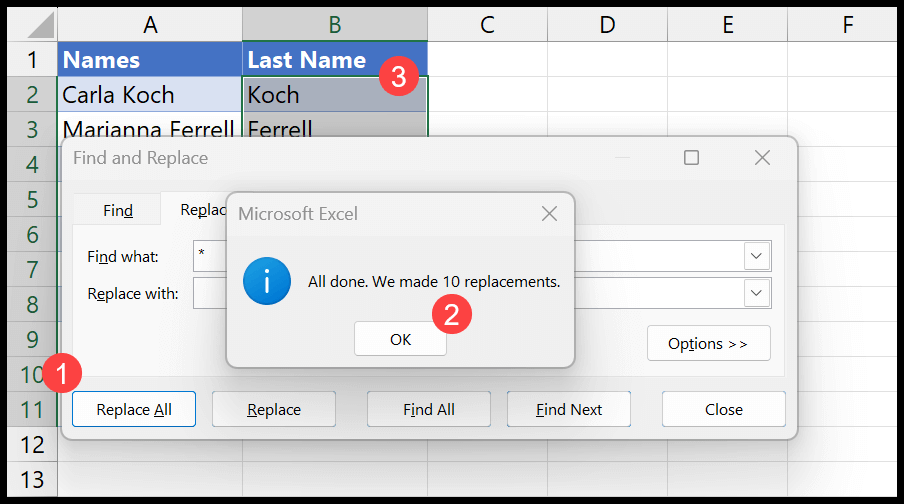Close the Find and Replace window

[x=762, y=157]
